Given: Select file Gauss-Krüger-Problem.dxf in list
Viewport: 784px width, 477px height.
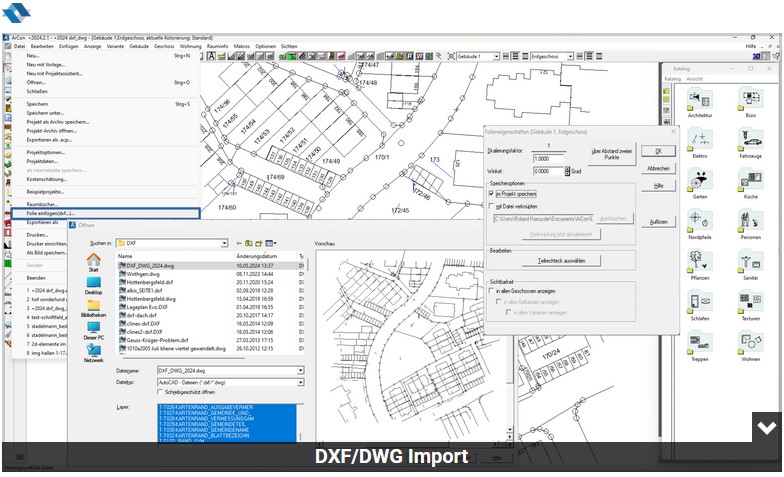Looking at the screenshot, I should pyautogui.click(x=156, y=340).
